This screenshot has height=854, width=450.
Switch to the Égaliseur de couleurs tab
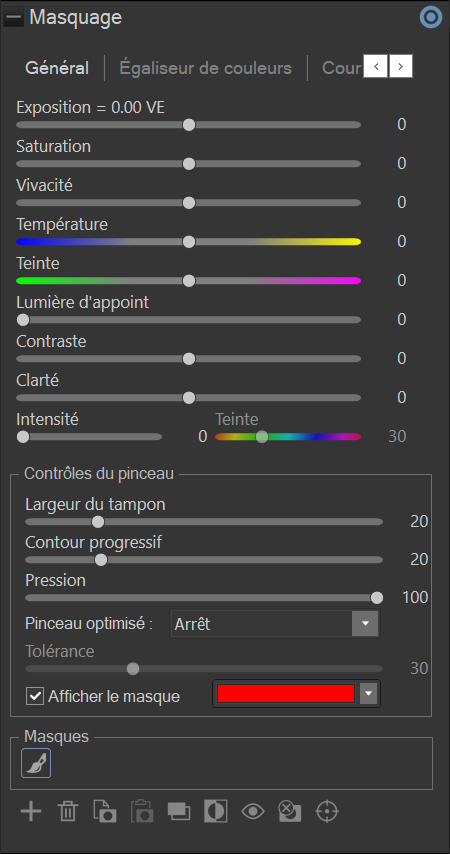[205, 68]
